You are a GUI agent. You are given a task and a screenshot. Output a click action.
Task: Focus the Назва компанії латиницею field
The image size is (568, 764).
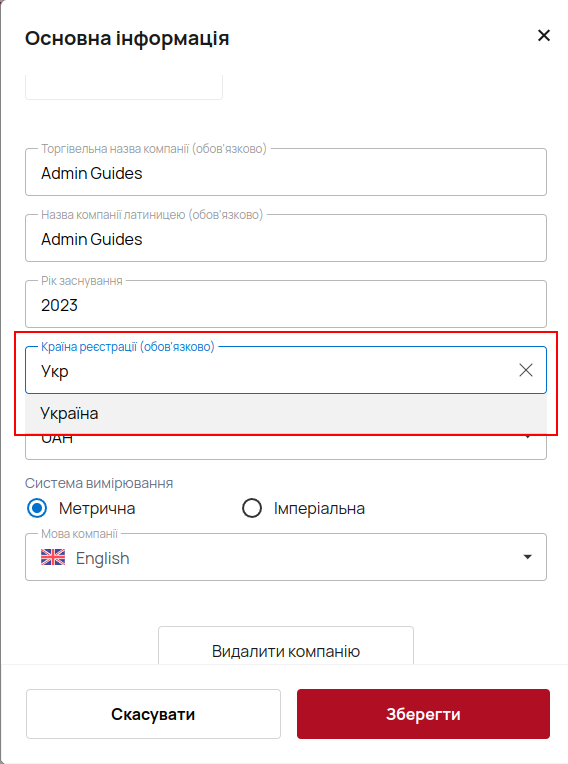click(x=286, y=238)
